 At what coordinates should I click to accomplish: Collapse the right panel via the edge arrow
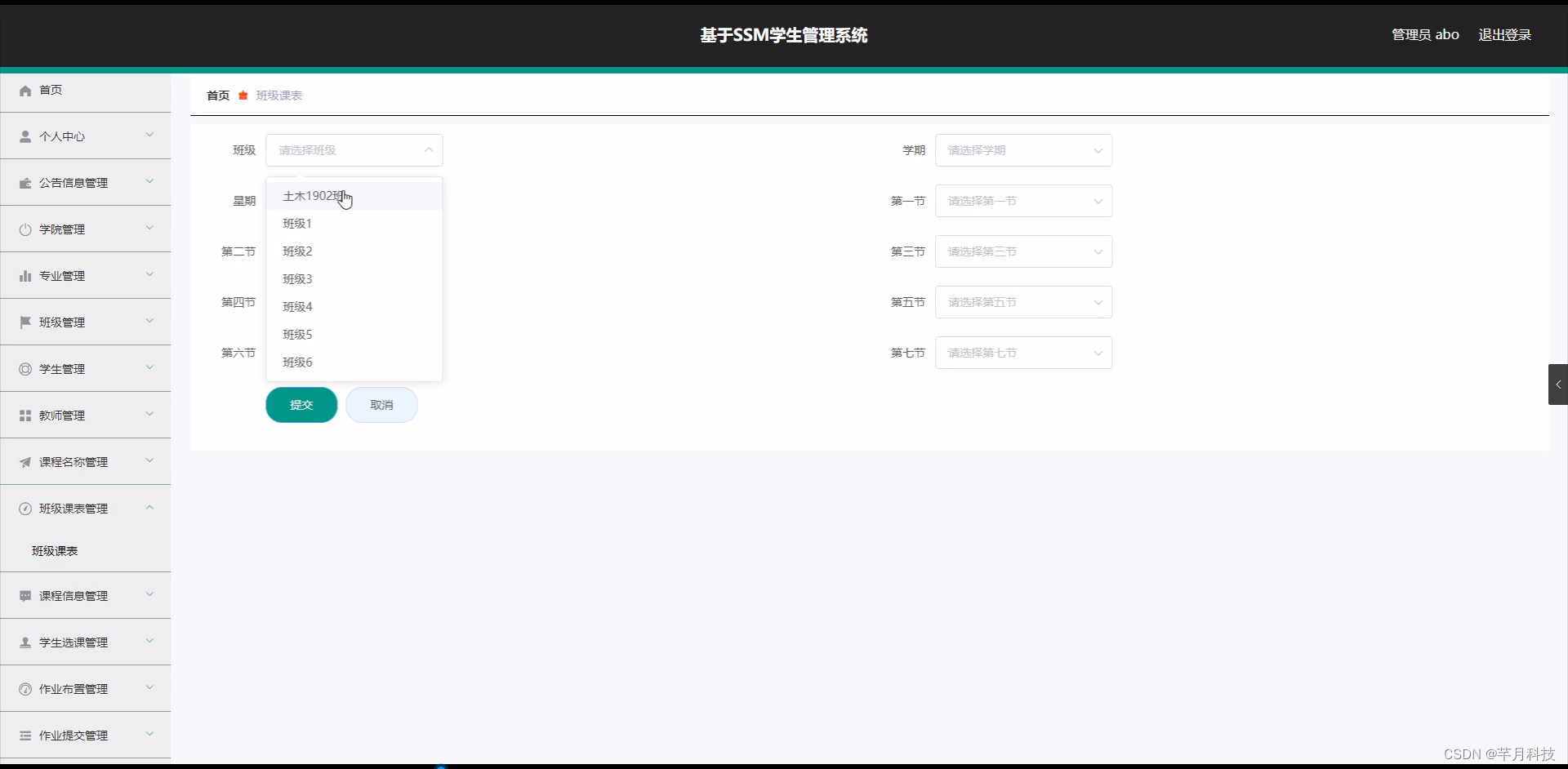click(1557, 384)
